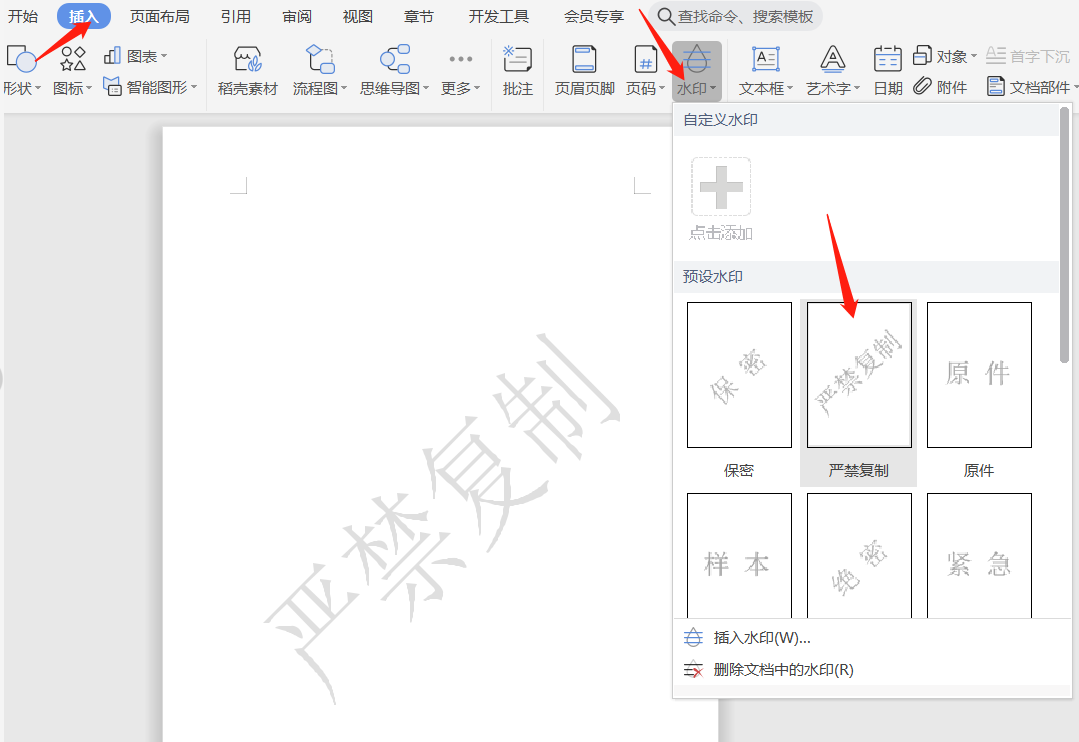Choose 插入水印(W)... menu entry
Image resolution: width=1079 pixels, height=742 pixels.
click(x=762, y=638)
